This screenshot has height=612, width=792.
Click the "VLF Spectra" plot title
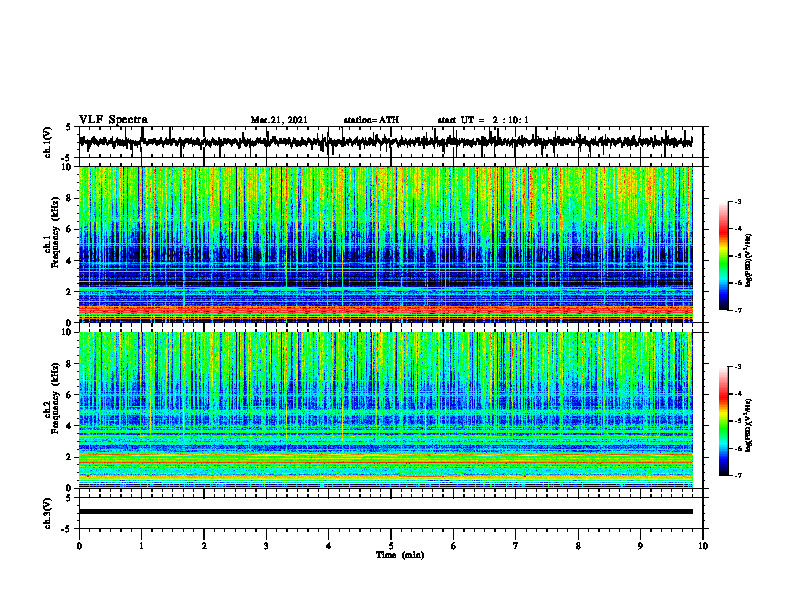tap(113, 120)
